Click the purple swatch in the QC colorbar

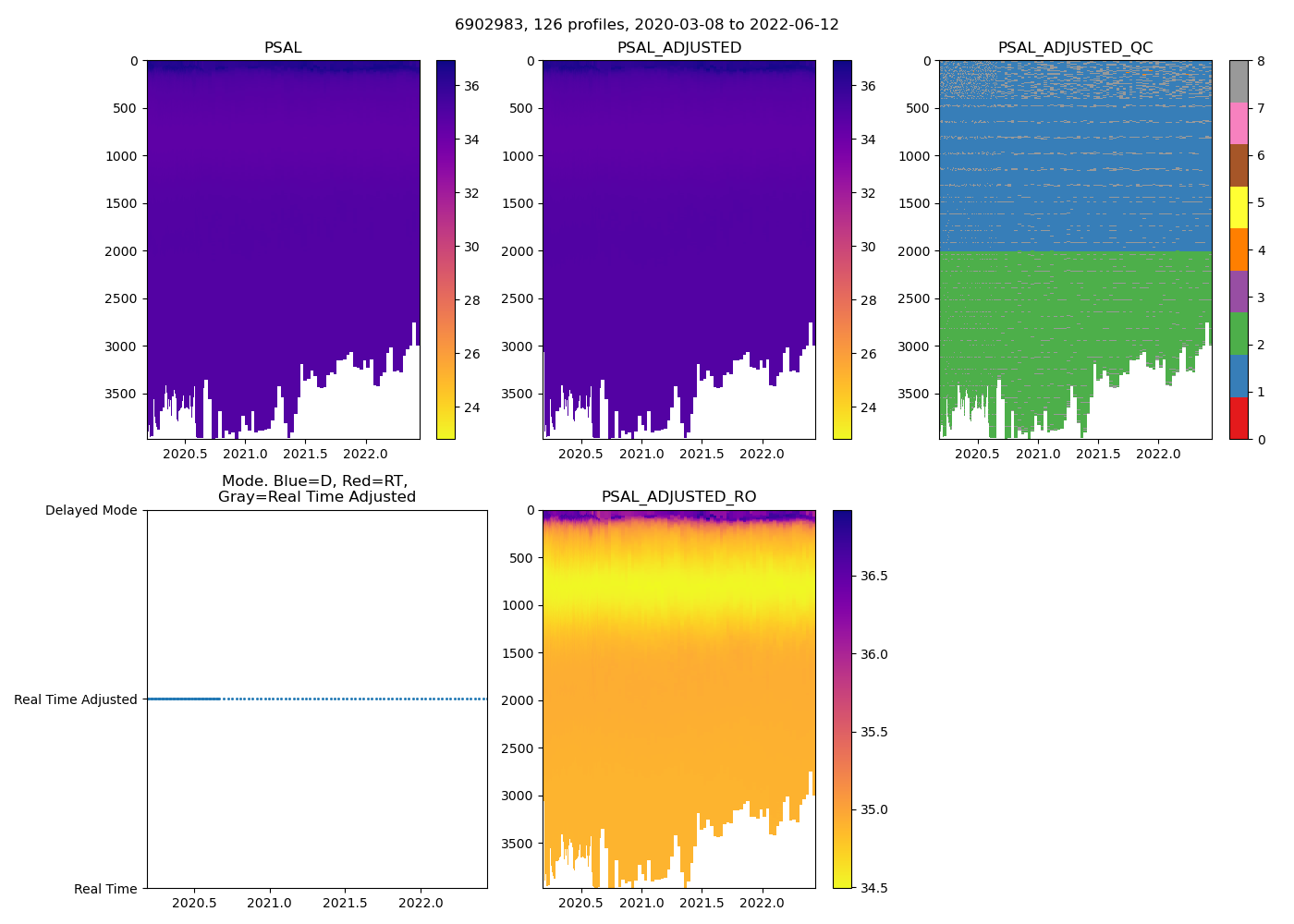[x=1239, y=292]
